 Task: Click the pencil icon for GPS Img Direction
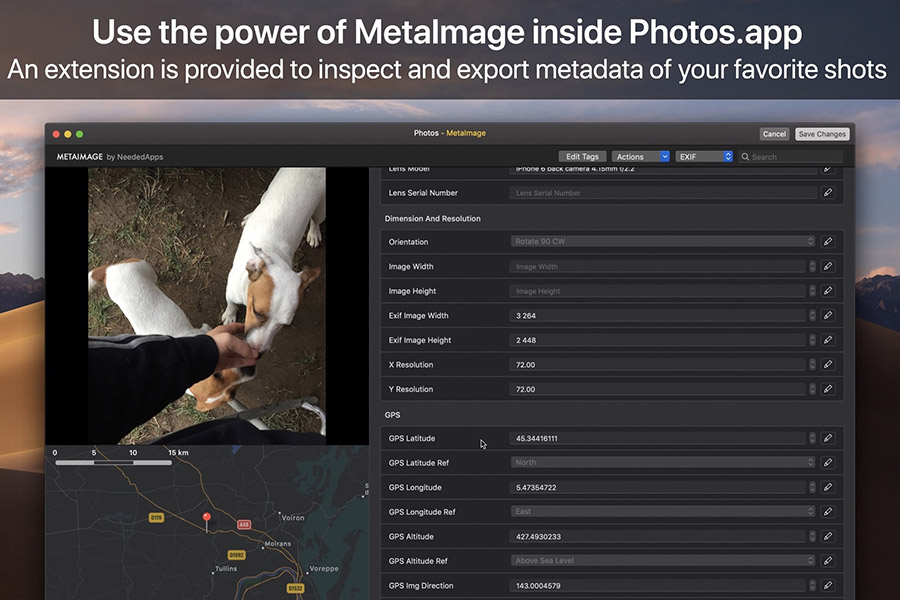click(828, 585)
